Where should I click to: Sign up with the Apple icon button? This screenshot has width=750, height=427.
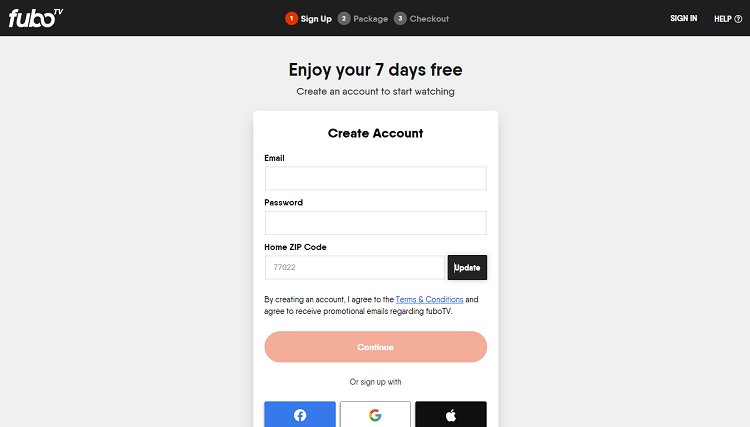click(451, 414)
